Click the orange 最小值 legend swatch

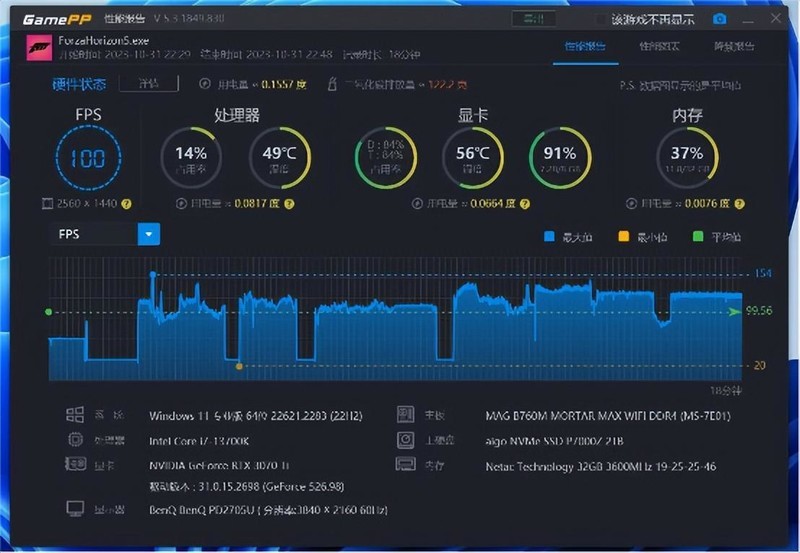pyautogui.click(x=623, y=236)
